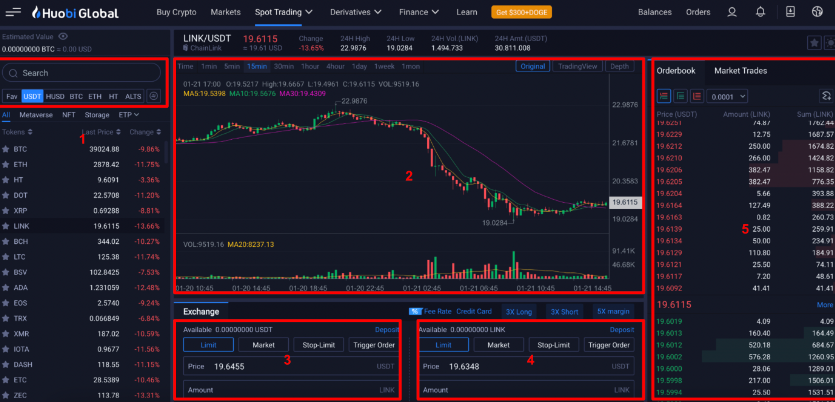Click the buy Price field showing 19.6455

point(291,366)
